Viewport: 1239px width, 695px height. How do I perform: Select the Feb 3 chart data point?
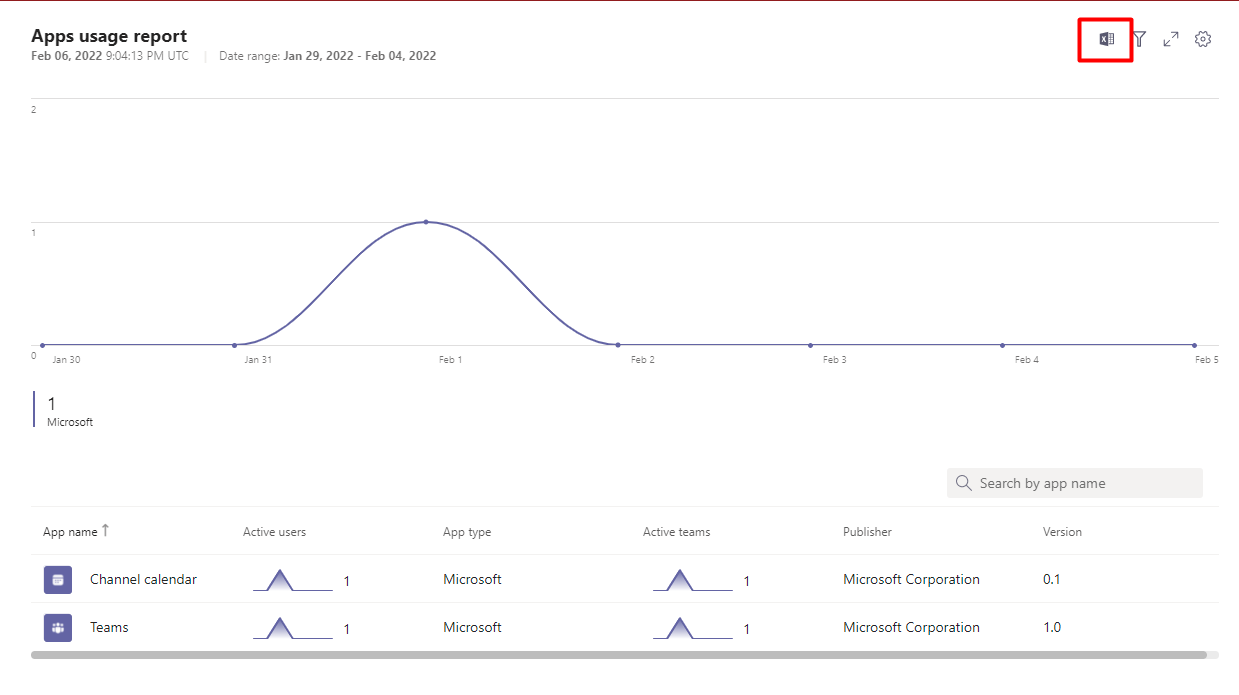[810, 345]
